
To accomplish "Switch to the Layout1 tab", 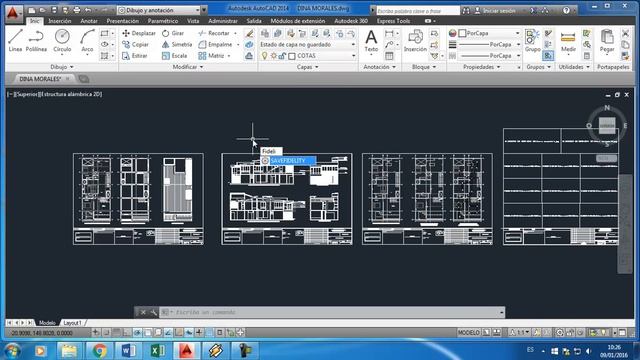I will pos(72,323).
